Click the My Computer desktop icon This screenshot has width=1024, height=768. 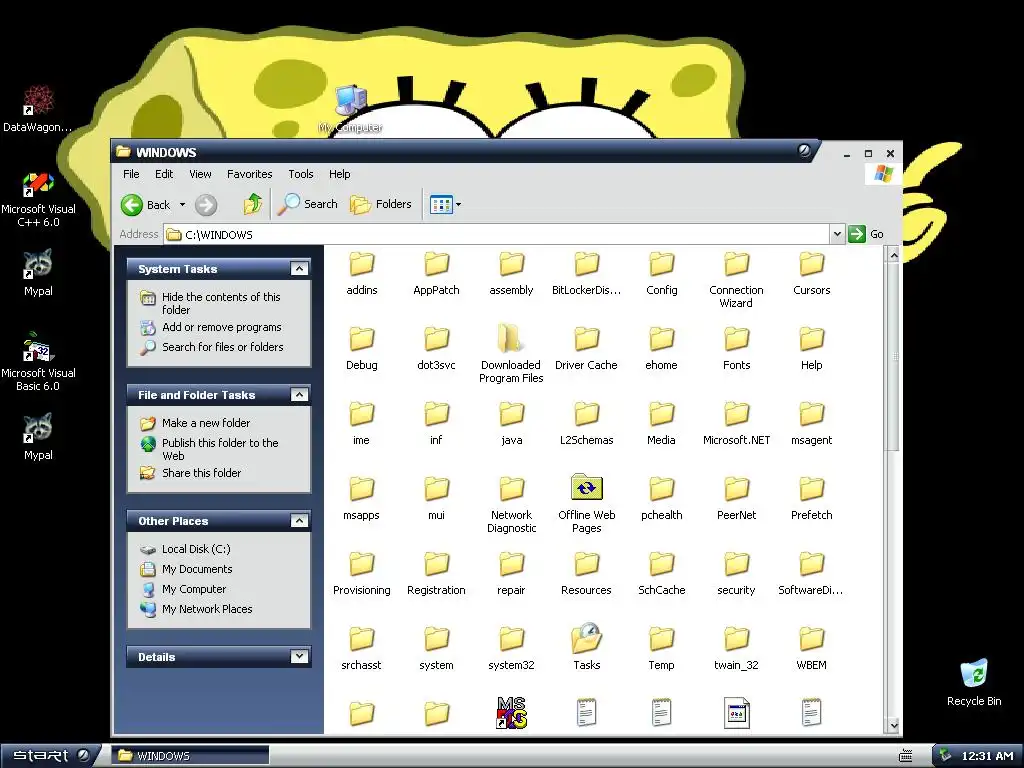pos(351,109)
